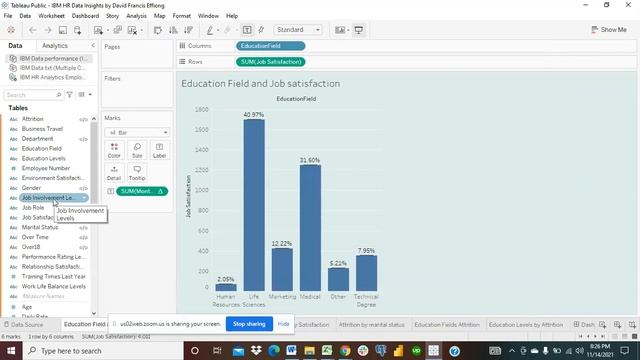
Task: Click the Highlight pen icon in toolbar
Action: (210, 30)
